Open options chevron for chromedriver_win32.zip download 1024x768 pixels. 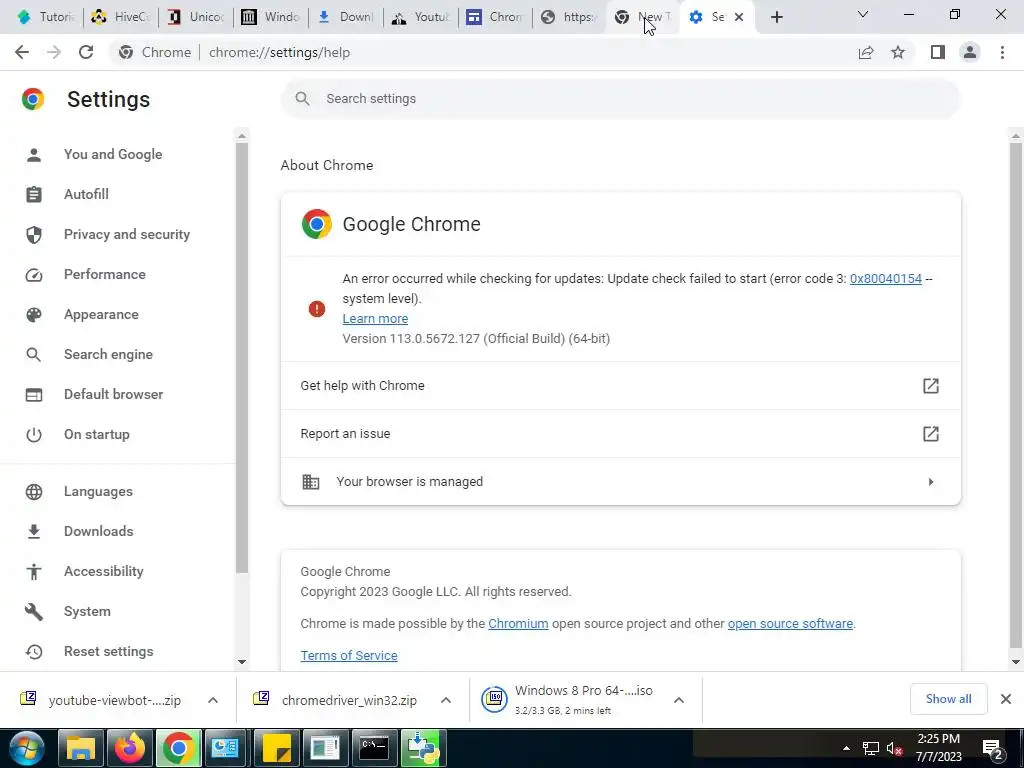(445, 700)
